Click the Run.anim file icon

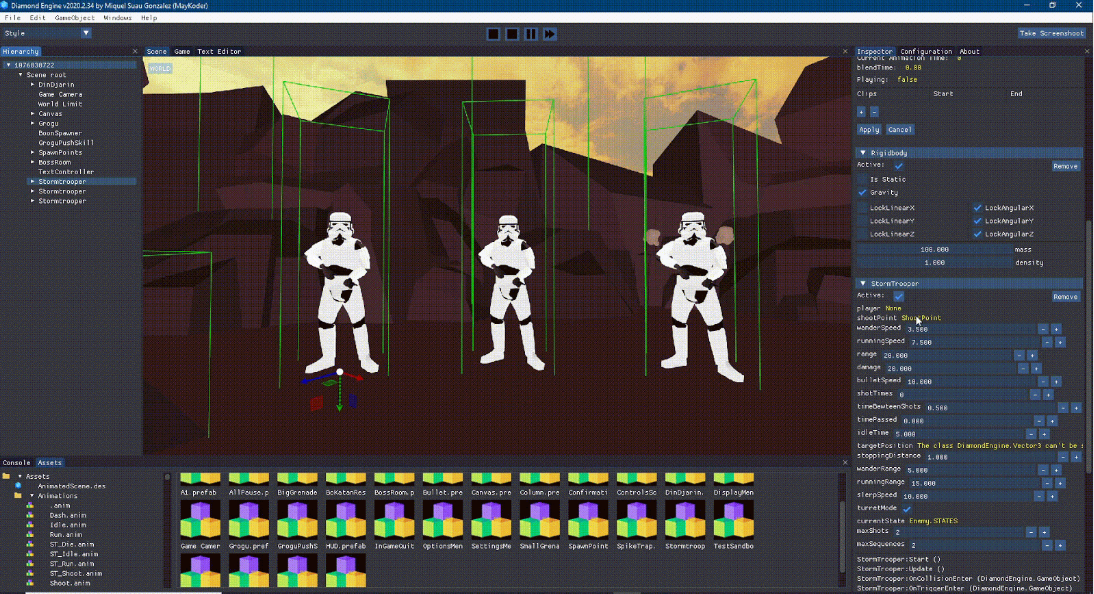coord(30,535)
